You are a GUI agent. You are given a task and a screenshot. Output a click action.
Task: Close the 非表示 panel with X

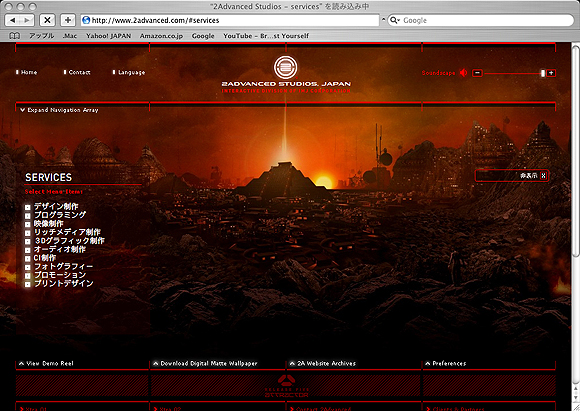click(543, 176)
